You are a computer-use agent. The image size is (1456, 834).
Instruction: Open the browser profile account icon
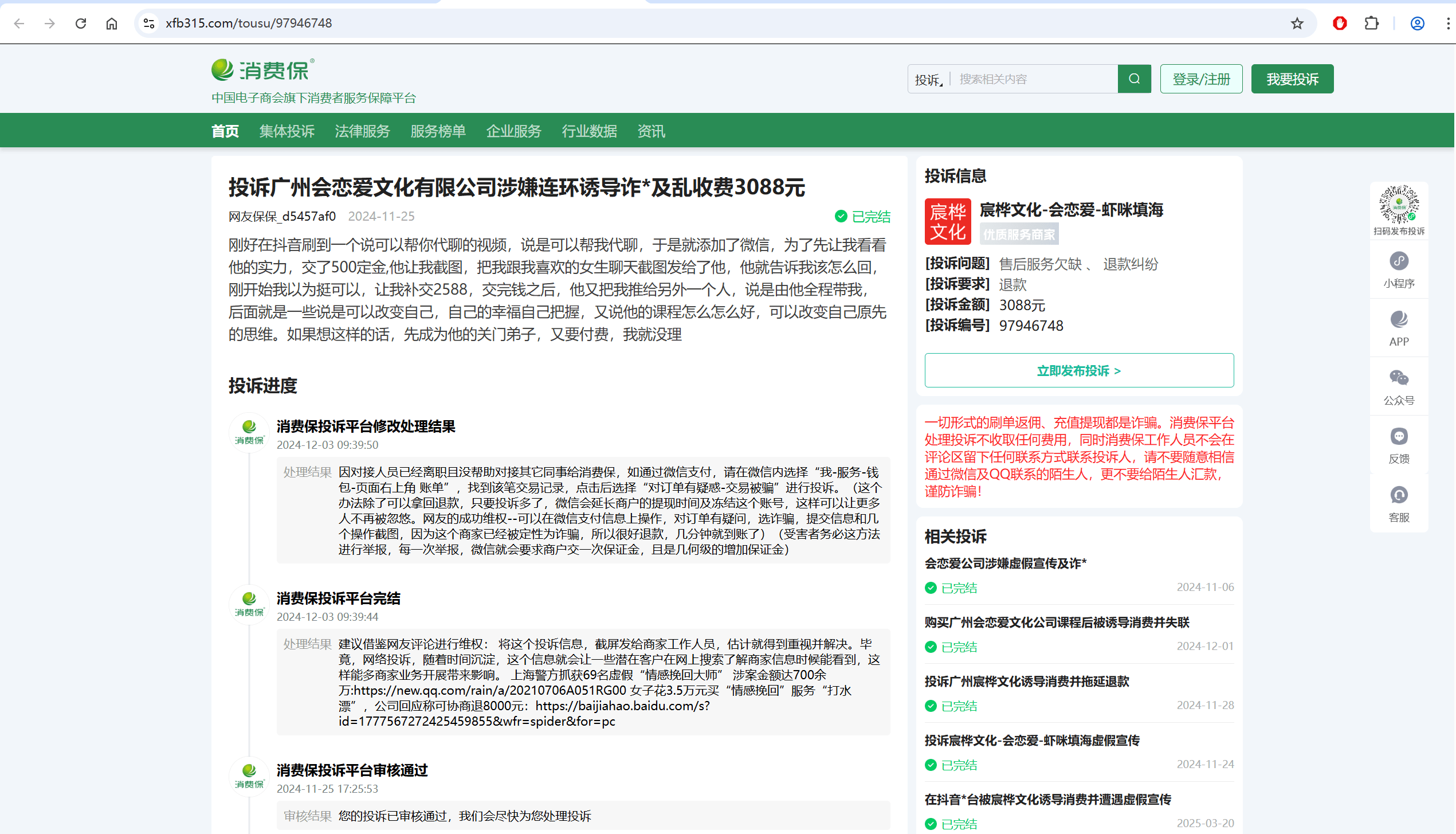click(x=1418, y=23)
